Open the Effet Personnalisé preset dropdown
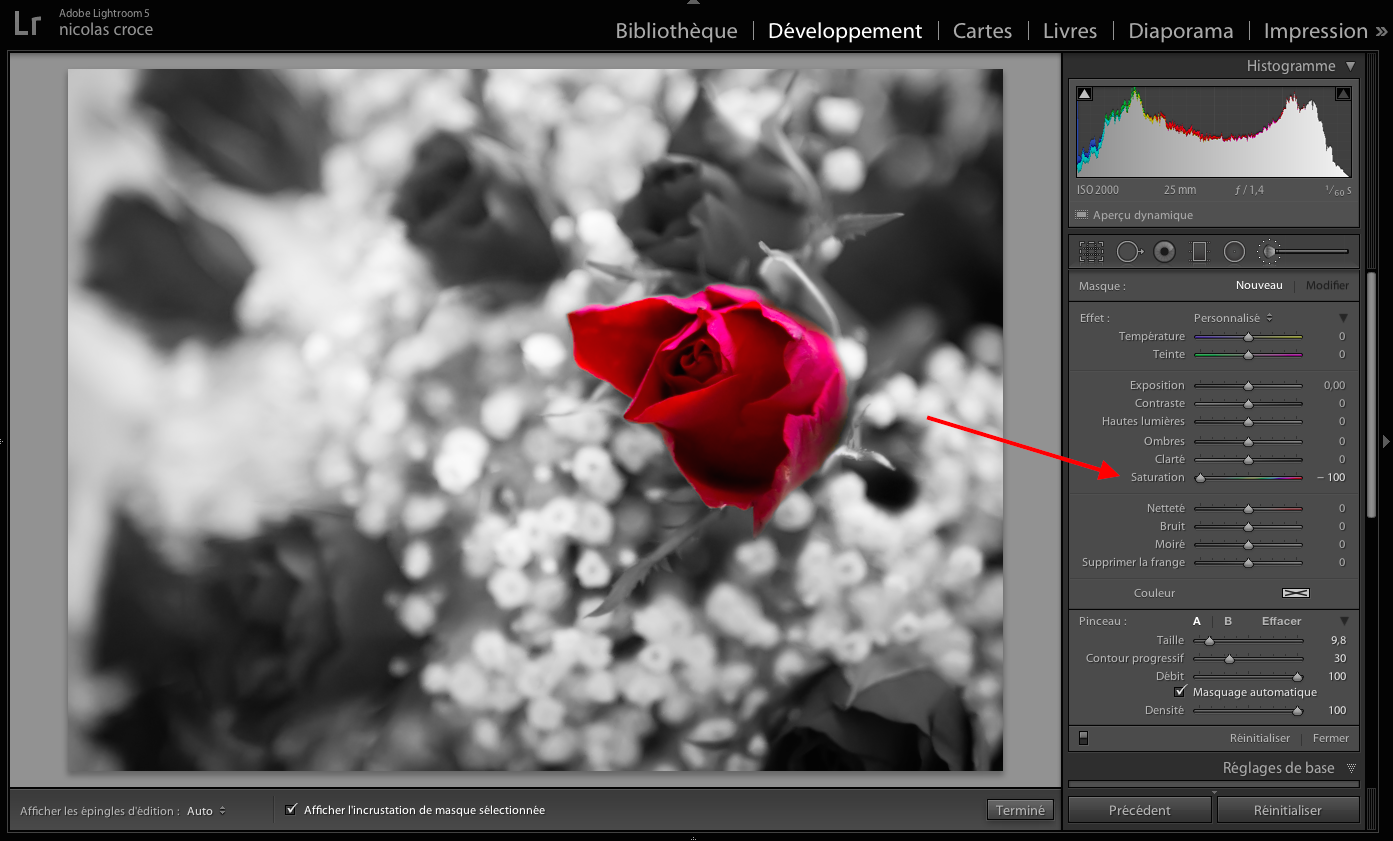The image size is (1393, 841). tap(1233, 318)
